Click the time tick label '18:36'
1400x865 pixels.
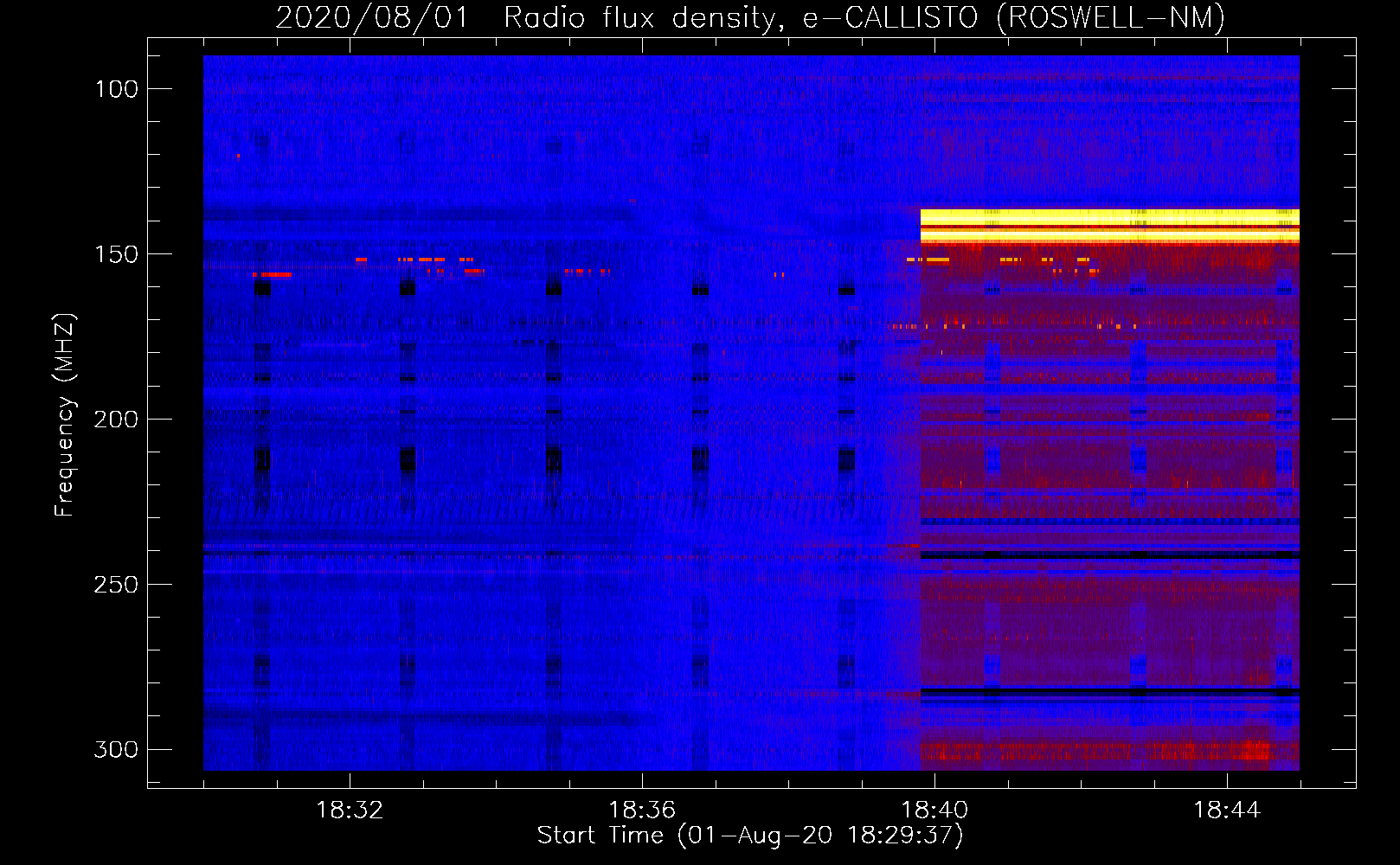642,811
